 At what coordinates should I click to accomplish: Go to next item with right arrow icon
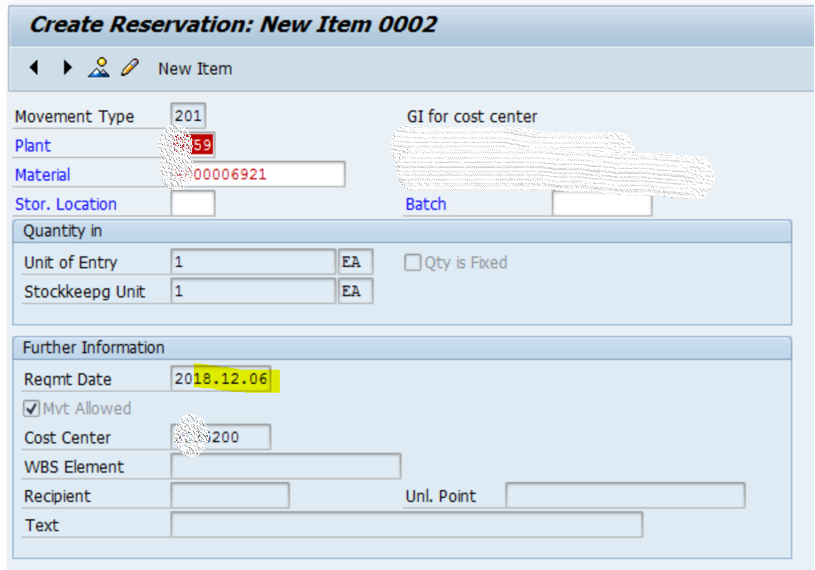(x=67, y=68)
